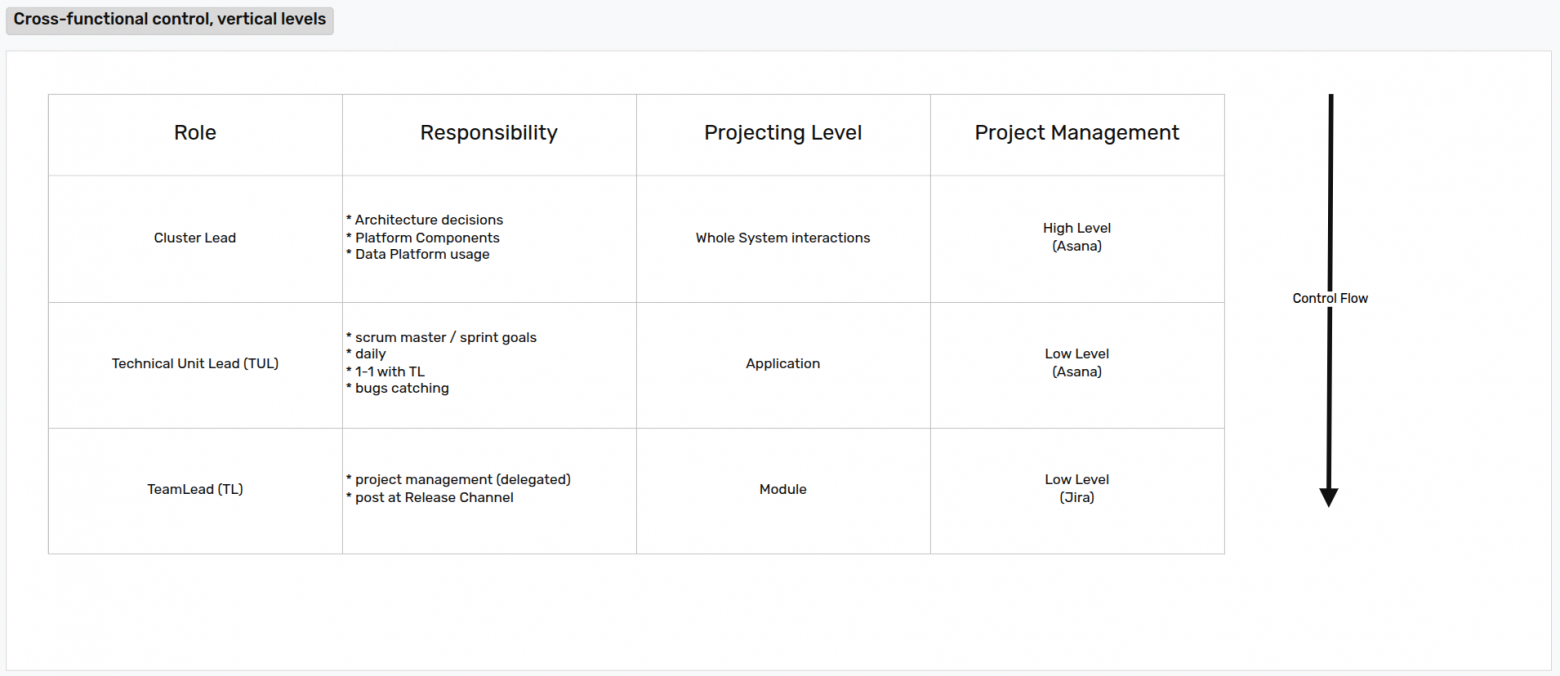Image resolution: width=1560 pixels, height=676 pixels.
Task: Select the 'Low Level (Jira)' cell
Action: pyautogui.click(x=1077, y=489)
